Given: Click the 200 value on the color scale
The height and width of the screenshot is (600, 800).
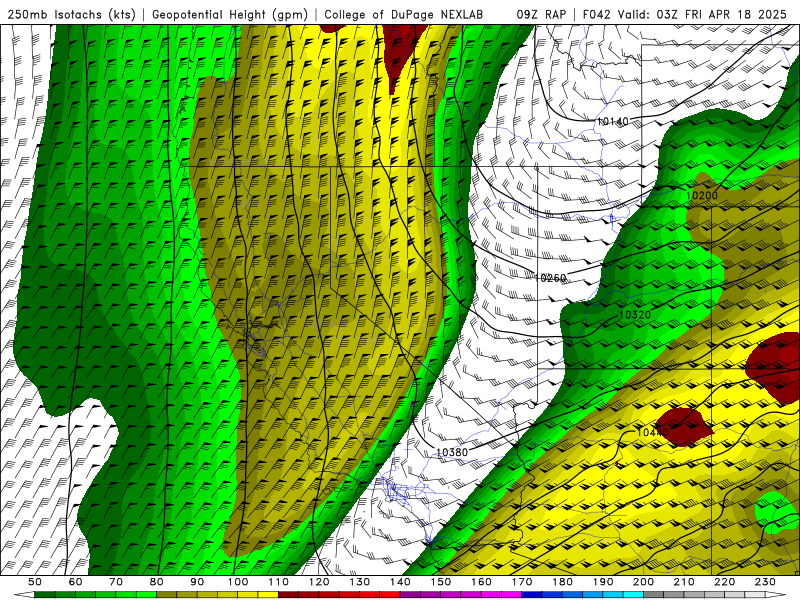Looking at the screenshot, I should click(643, 582).
